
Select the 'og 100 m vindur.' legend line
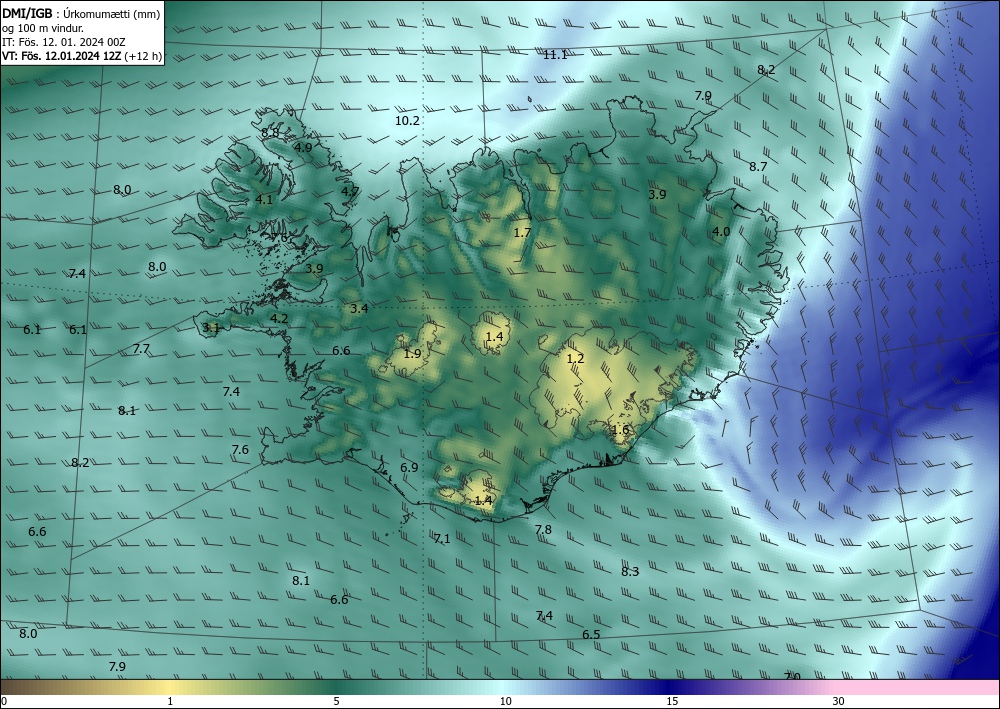(43, 28)
